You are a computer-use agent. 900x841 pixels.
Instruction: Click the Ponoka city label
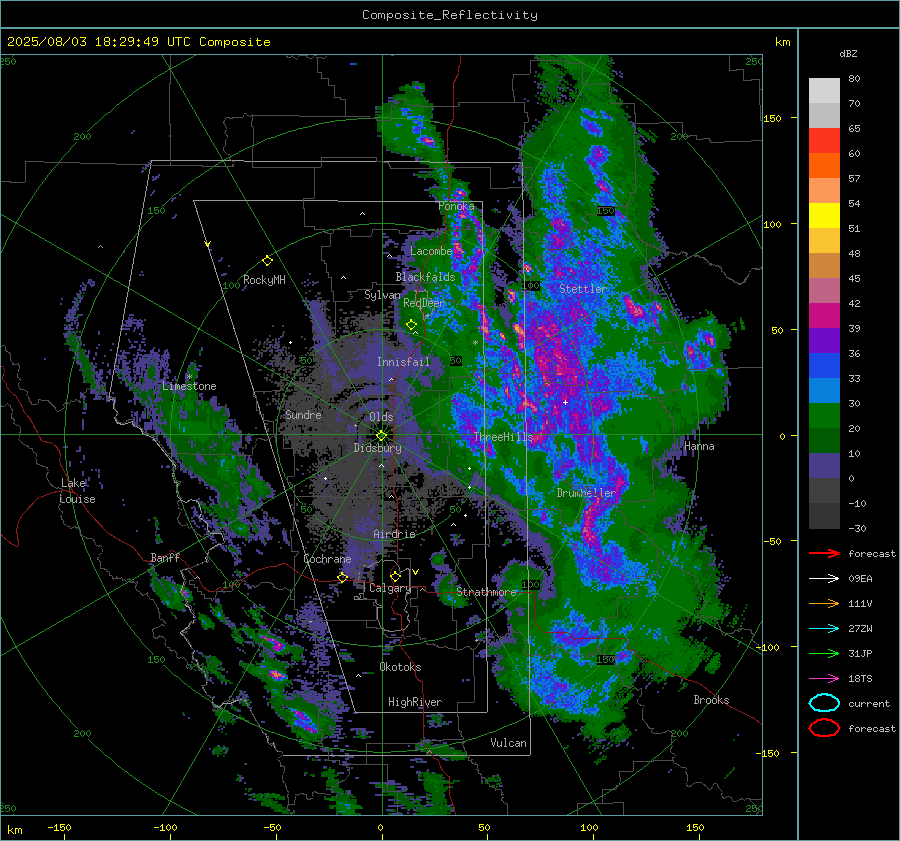[x=456, y=206]
